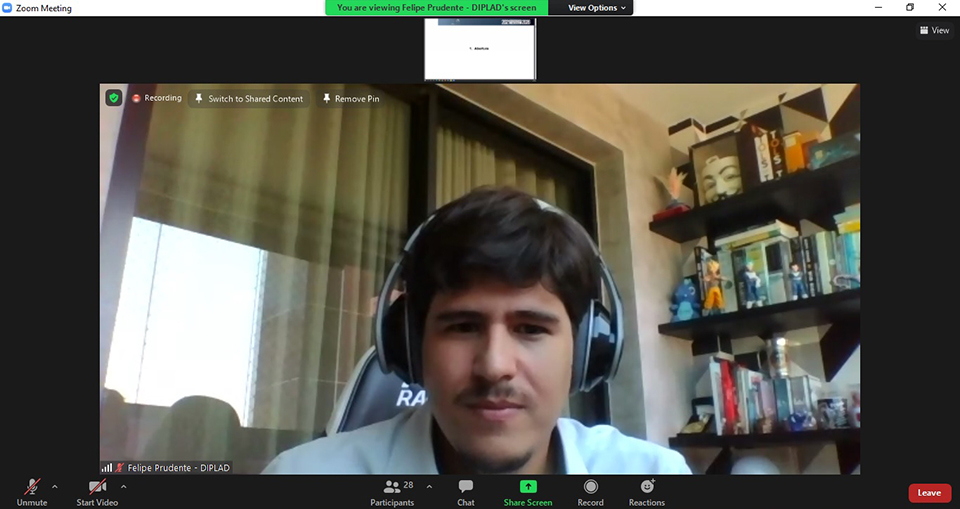
Task: Click the green Share Screen icon
Action: (x=528, y=487)
